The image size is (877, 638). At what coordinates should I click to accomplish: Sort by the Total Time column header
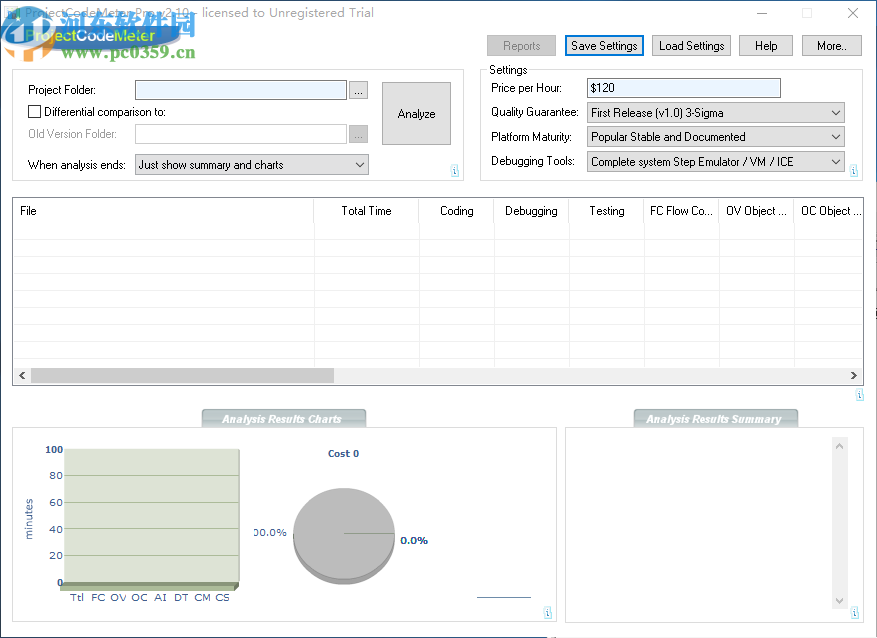coord(366,211)
